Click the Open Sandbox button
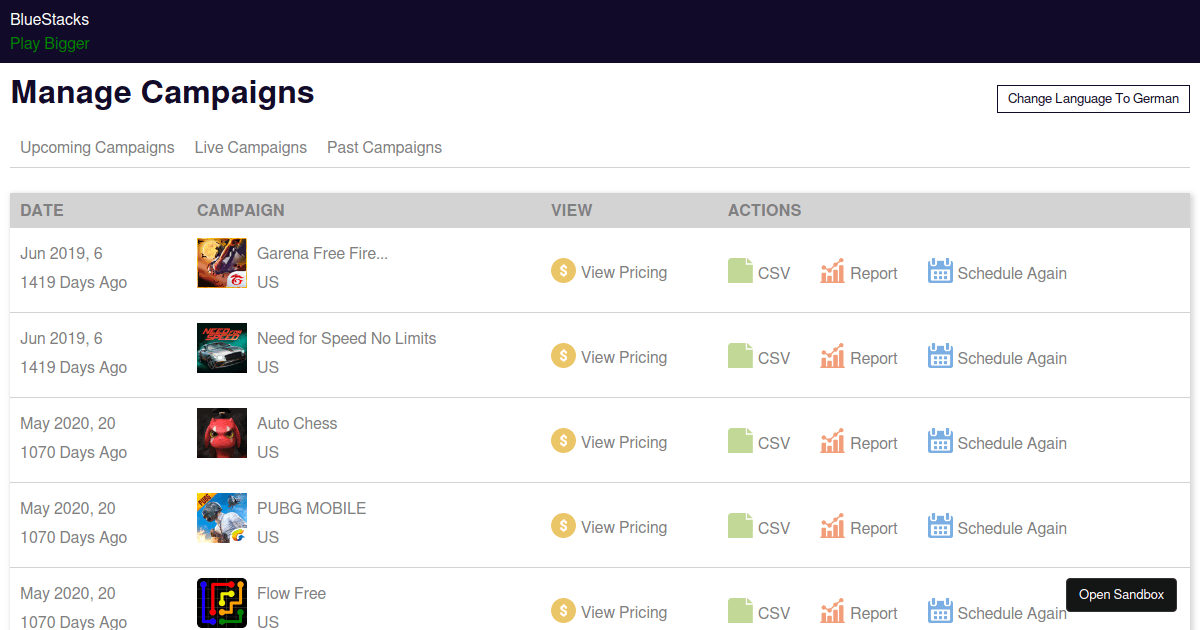This screenshot has width=1200, height=630. [1121, 594]
